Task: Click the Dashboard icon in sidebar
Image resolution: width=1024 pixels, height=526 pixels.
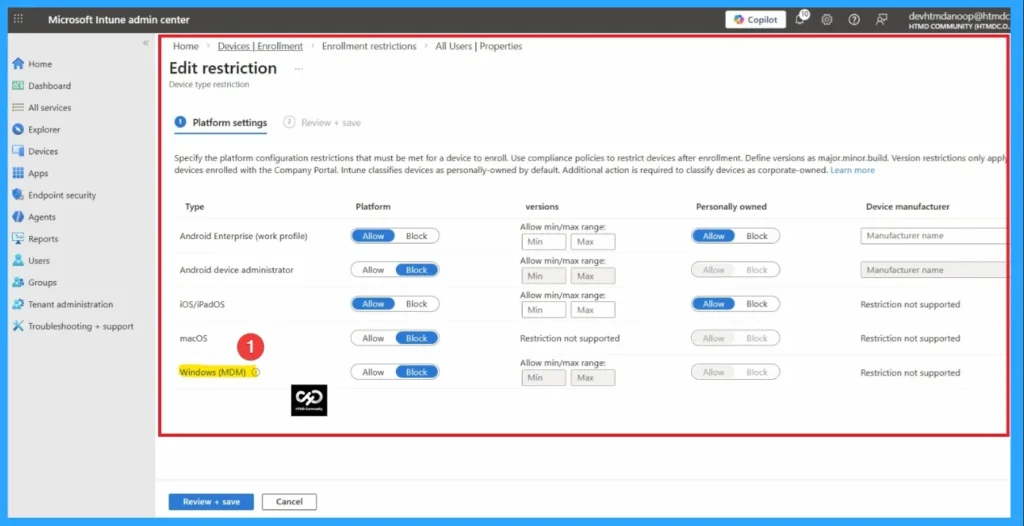Action: [18, 86]
